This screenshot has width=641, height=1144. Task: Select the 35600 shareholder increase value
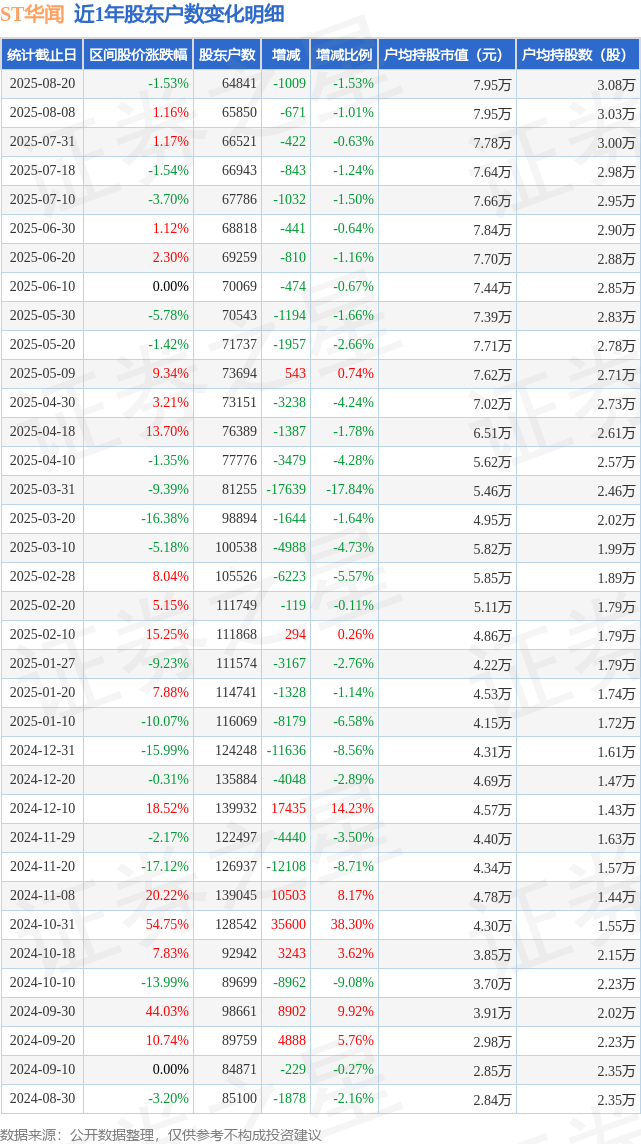pos(289,925)
